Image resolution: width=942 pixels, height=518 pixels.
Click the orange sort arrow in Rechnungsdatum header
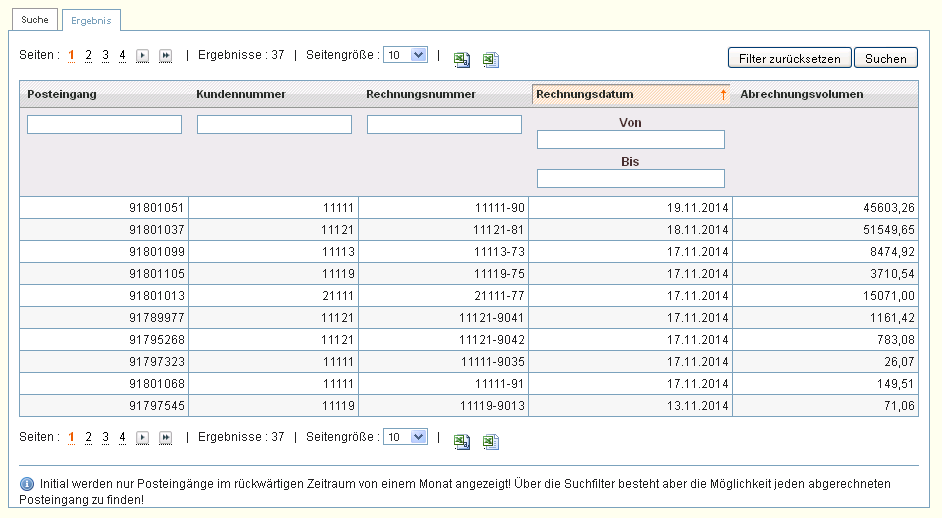[723, 94]
